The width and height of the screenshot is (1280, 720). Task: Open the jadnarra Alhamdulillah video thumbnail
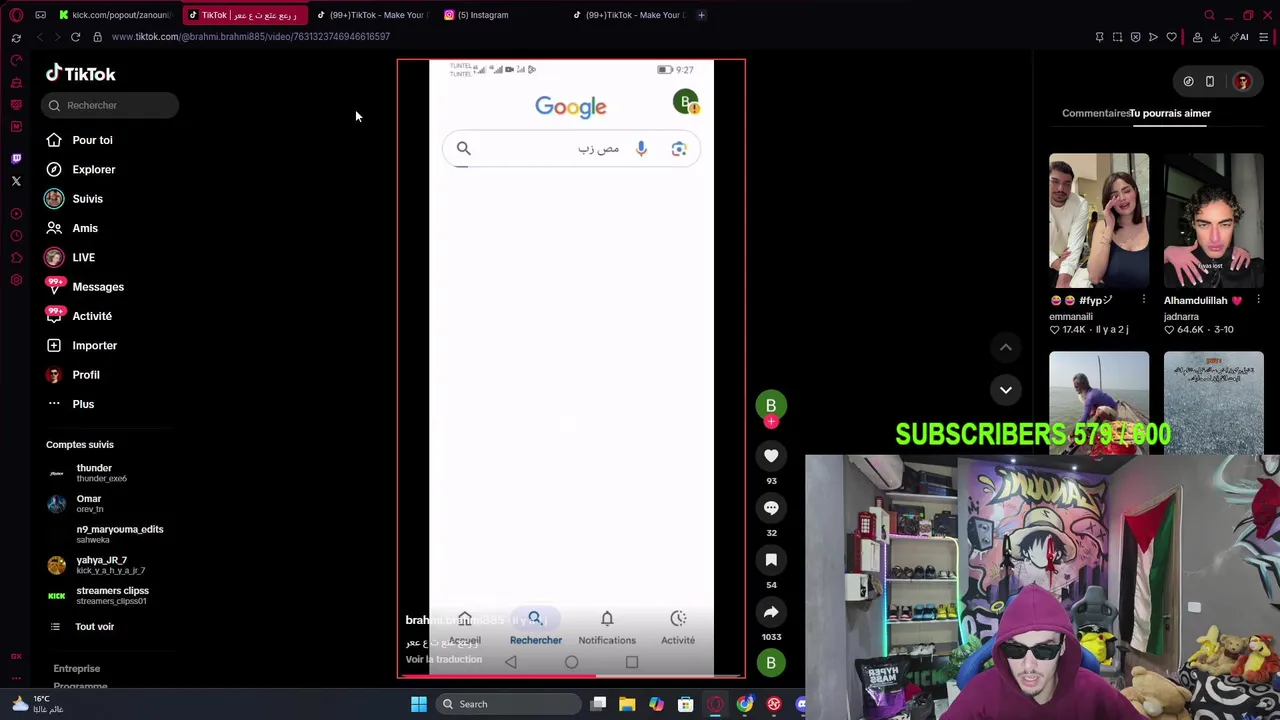(x=1213, y=220)
